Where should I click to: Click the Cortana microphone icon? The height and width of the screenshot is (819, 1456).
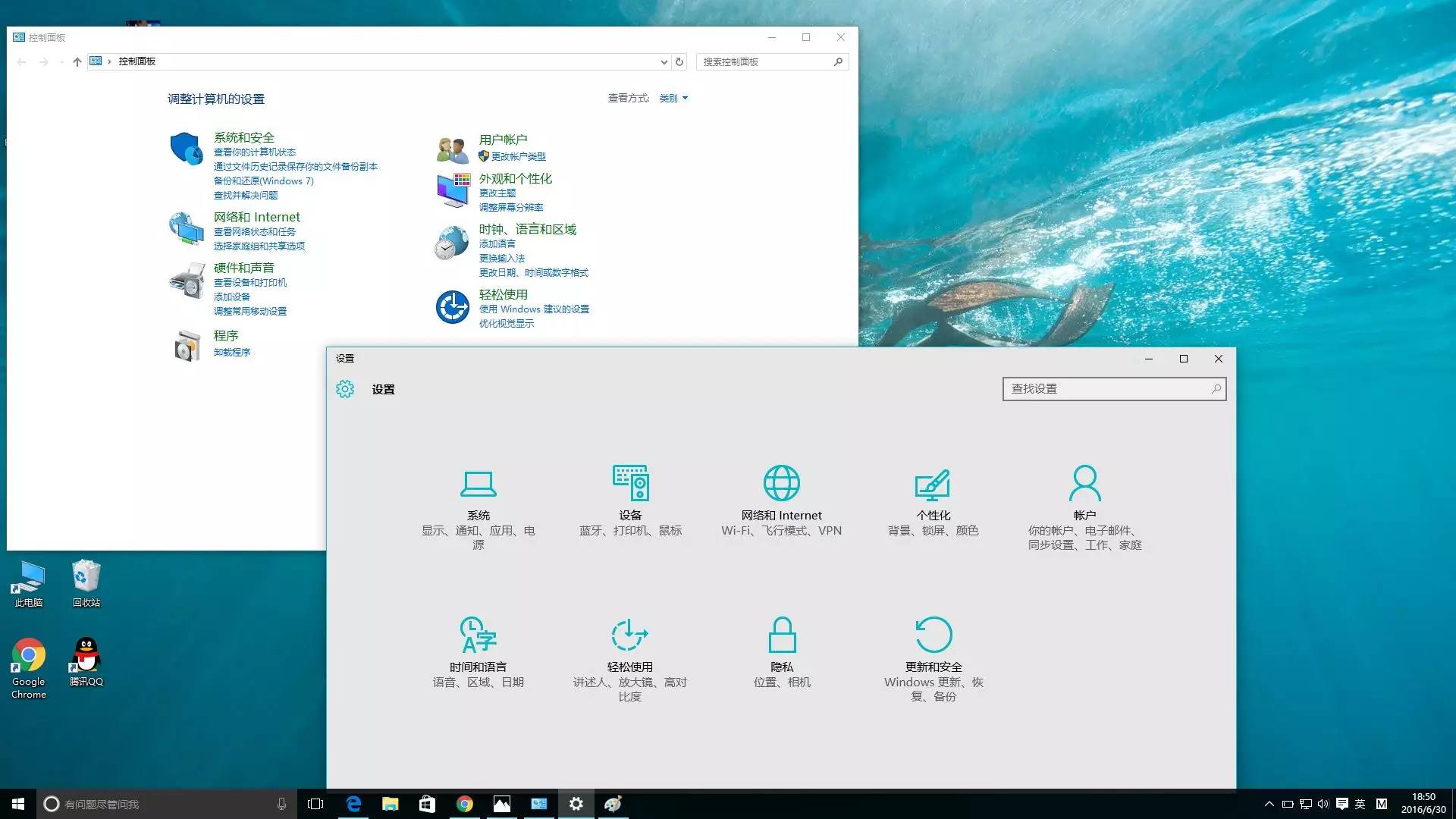(281, 804)
